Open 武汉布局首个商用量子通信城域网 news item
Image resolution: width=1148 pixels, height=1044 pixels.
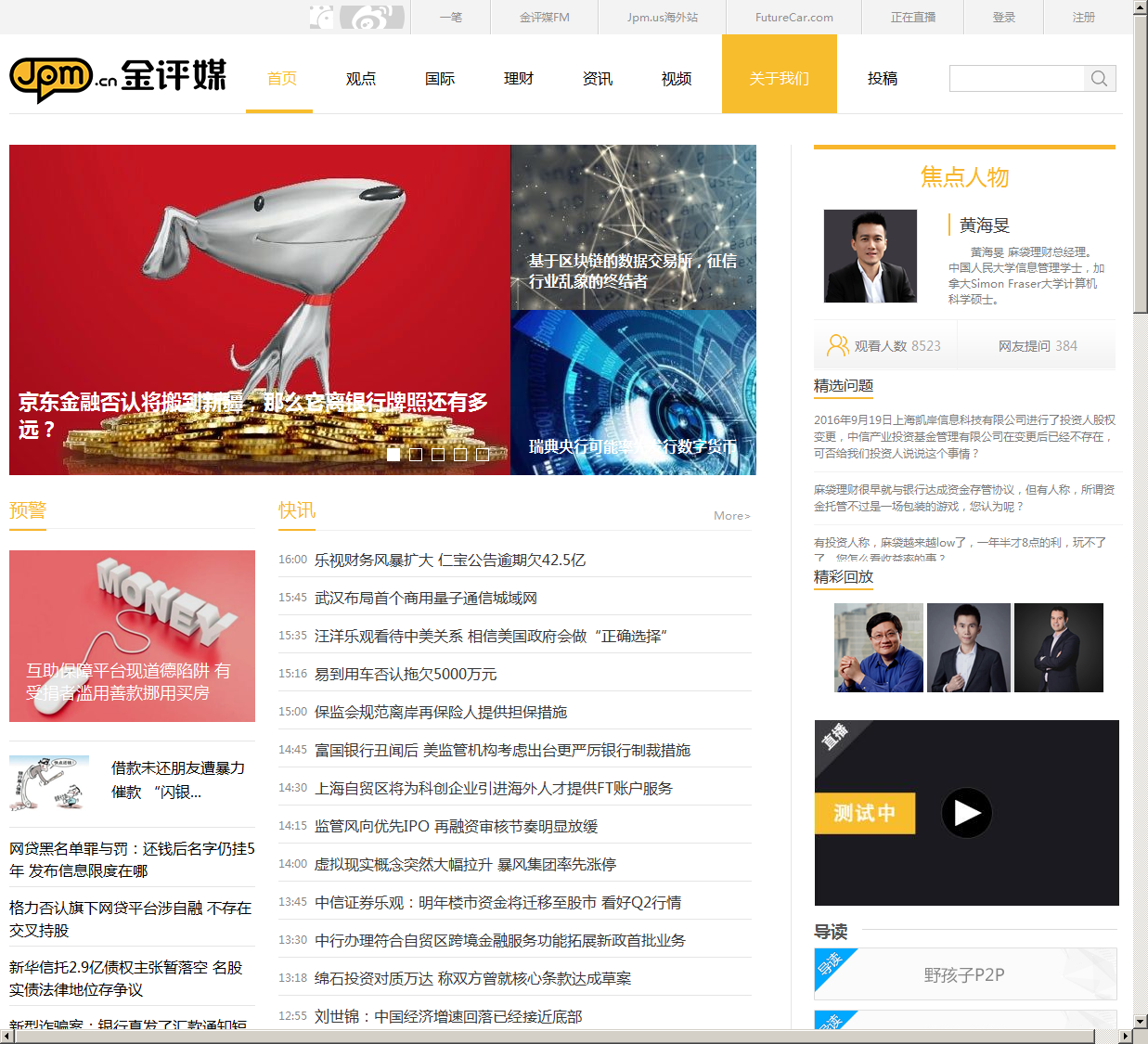pyautogui.click(x=426, y=598)
